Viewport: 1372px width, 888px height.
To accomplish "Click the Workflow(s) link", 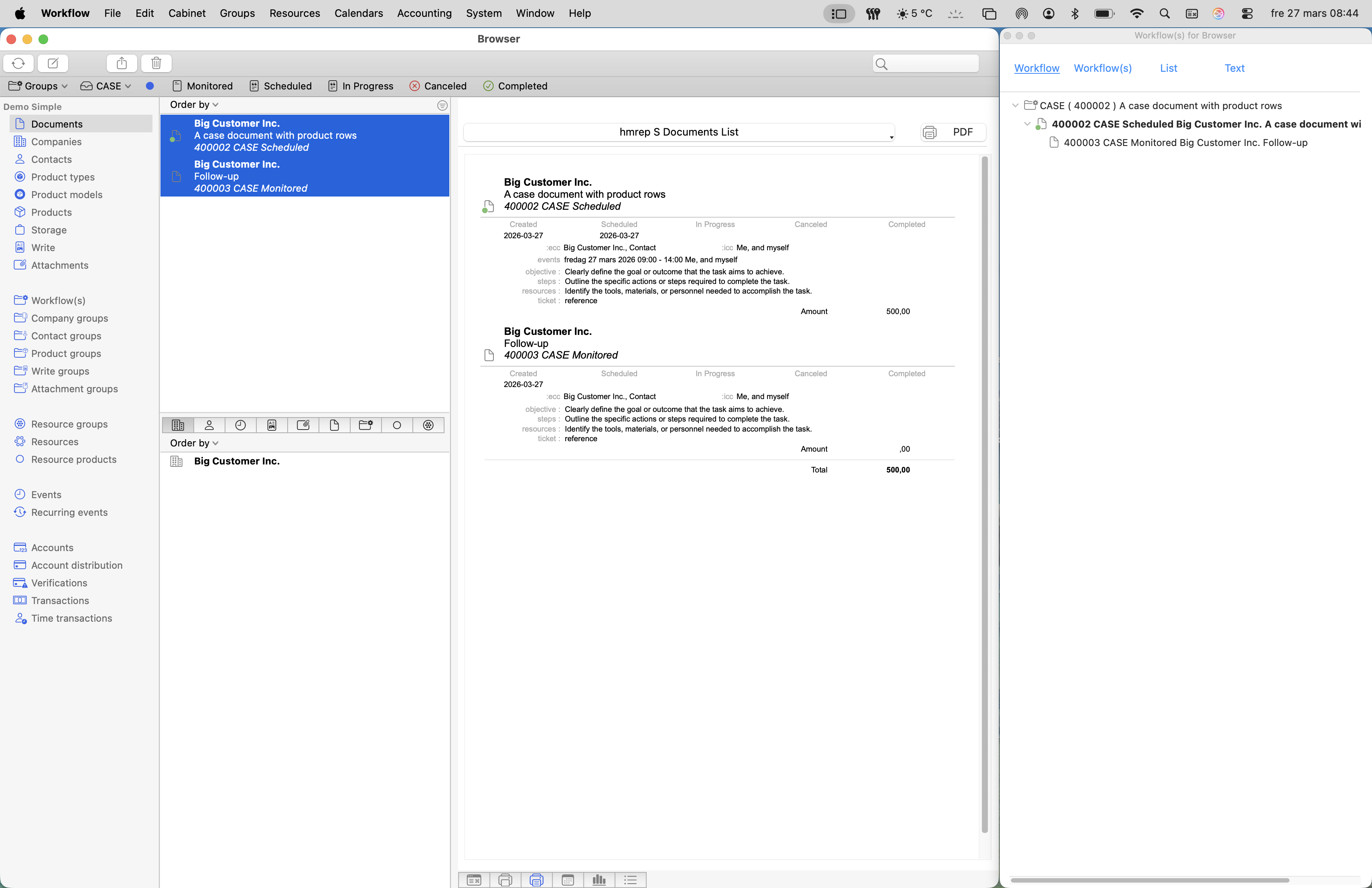I will (x=1102, y=68).
